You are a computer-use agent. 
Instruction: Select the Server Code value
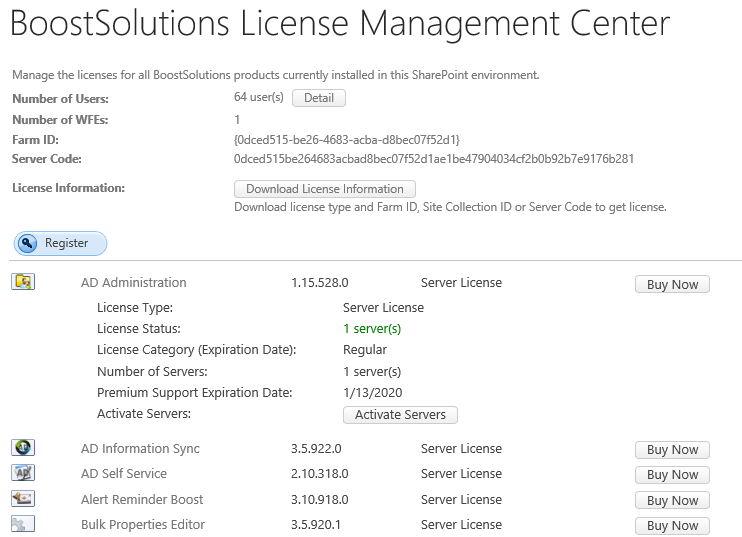click(433, 159)
